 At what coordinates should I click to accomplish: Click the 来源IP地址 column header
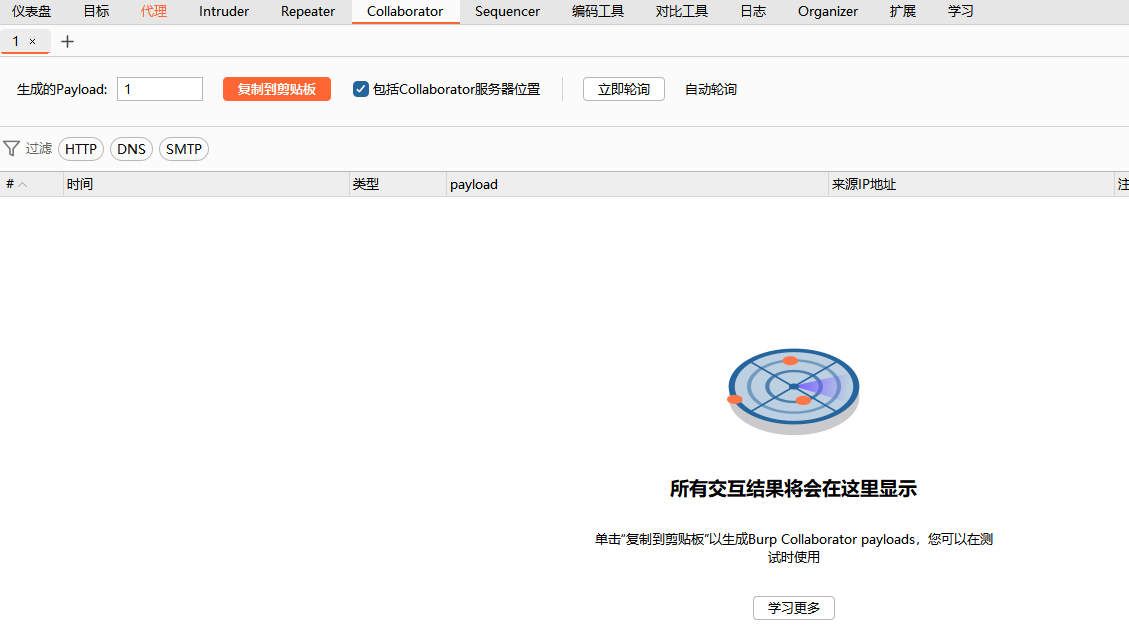(x=864, y=185)
